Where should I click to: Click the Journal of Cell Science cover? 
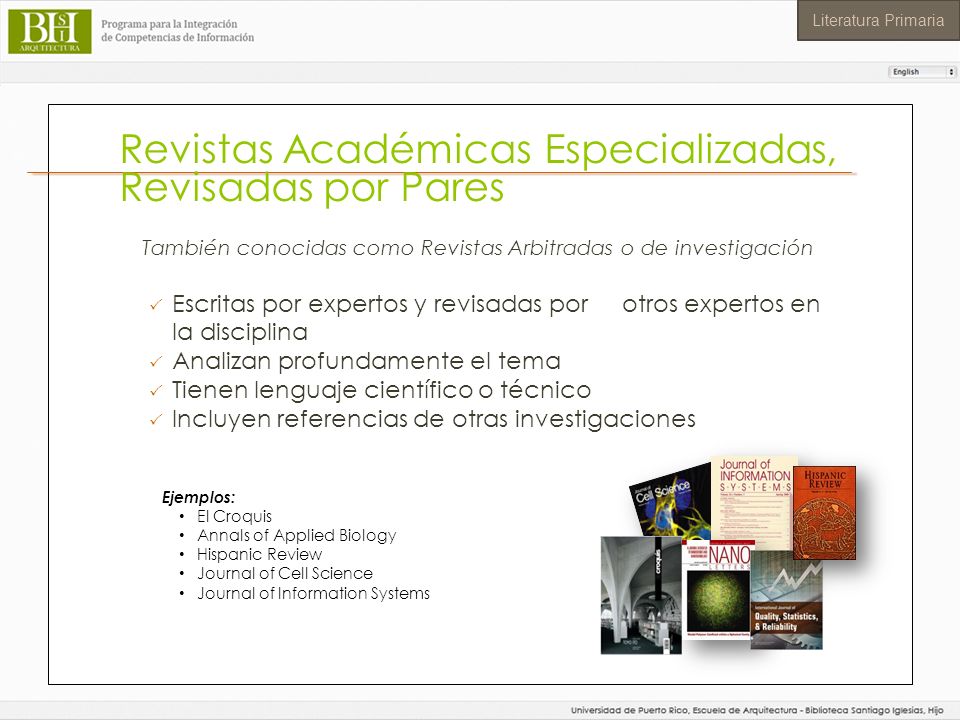coord(670,502)
